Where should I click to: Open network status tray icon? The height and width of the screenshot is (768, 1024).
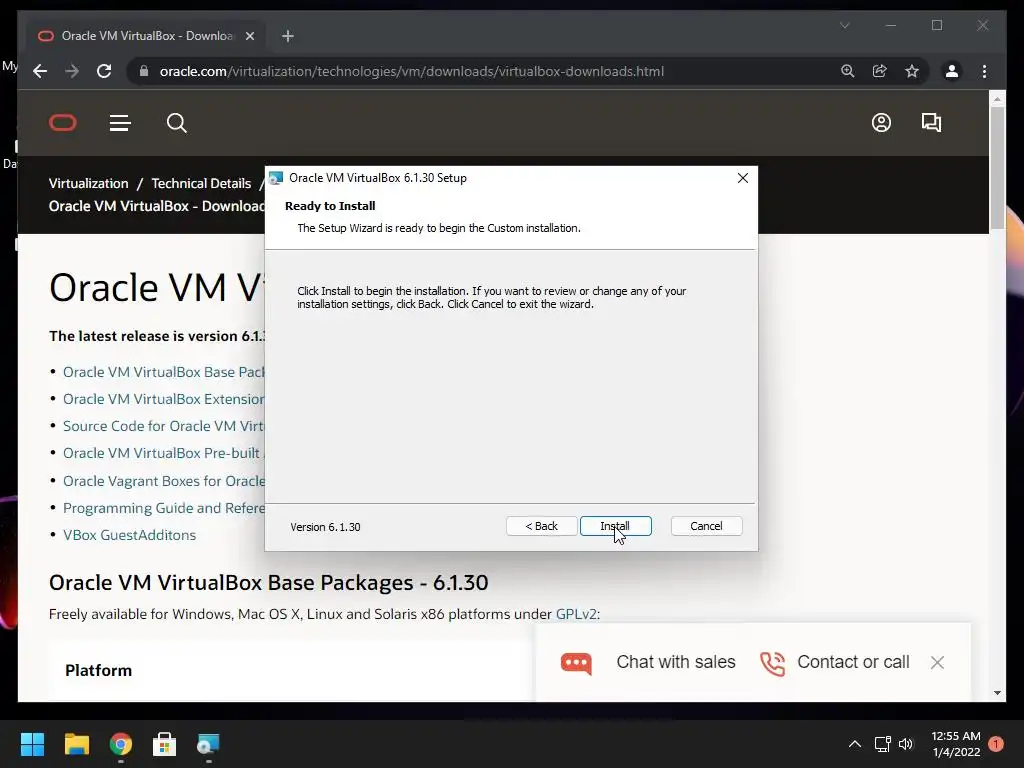pos(882,744)
